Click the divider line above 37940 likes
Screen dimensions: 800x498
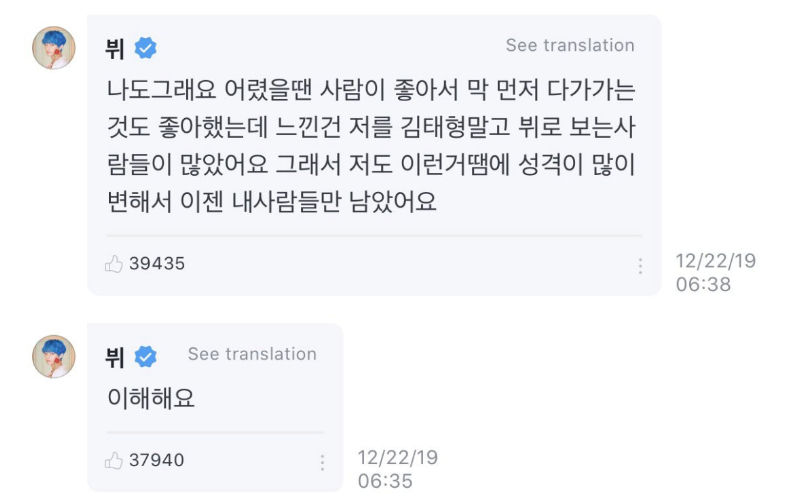pyautogui.click(x=214, y=432)
